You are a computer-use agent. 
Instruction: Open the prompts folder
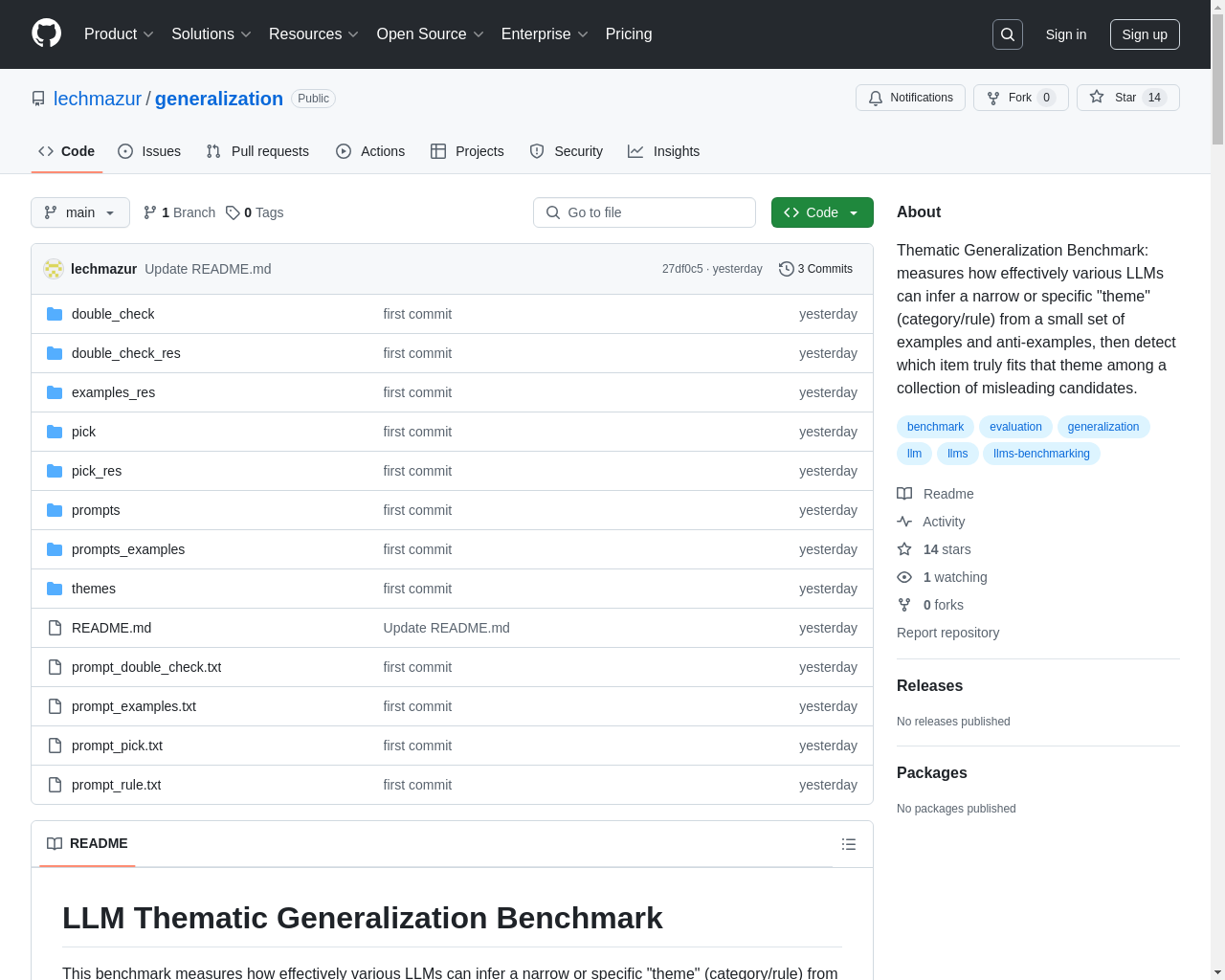pos(96,510)
